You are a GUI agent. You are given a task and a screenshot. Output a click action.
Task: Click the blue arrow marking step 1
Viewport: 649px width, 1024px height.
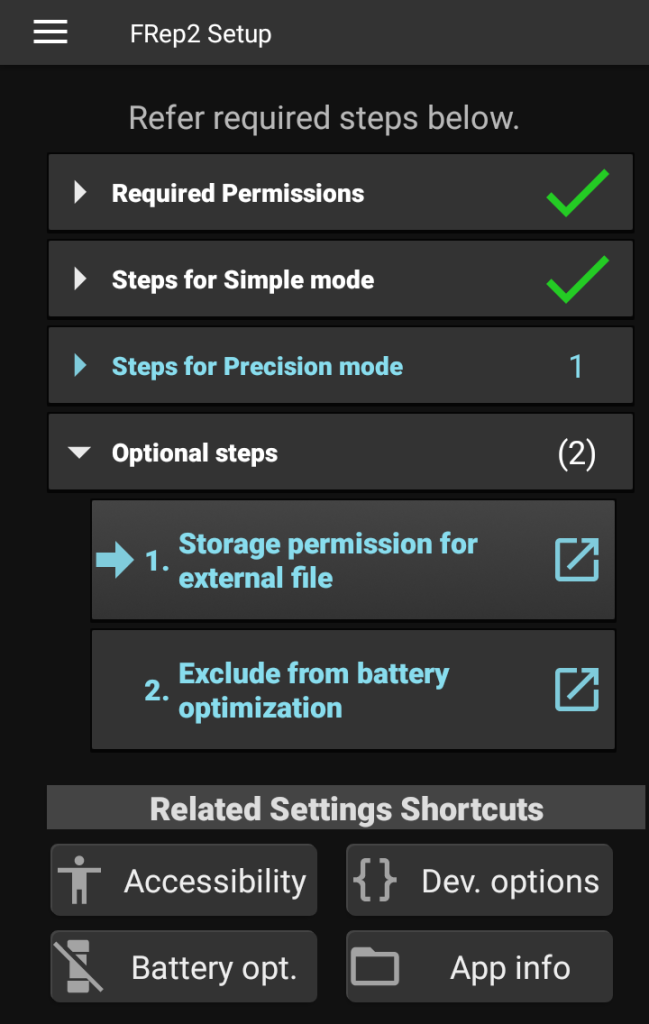point(113,560)
